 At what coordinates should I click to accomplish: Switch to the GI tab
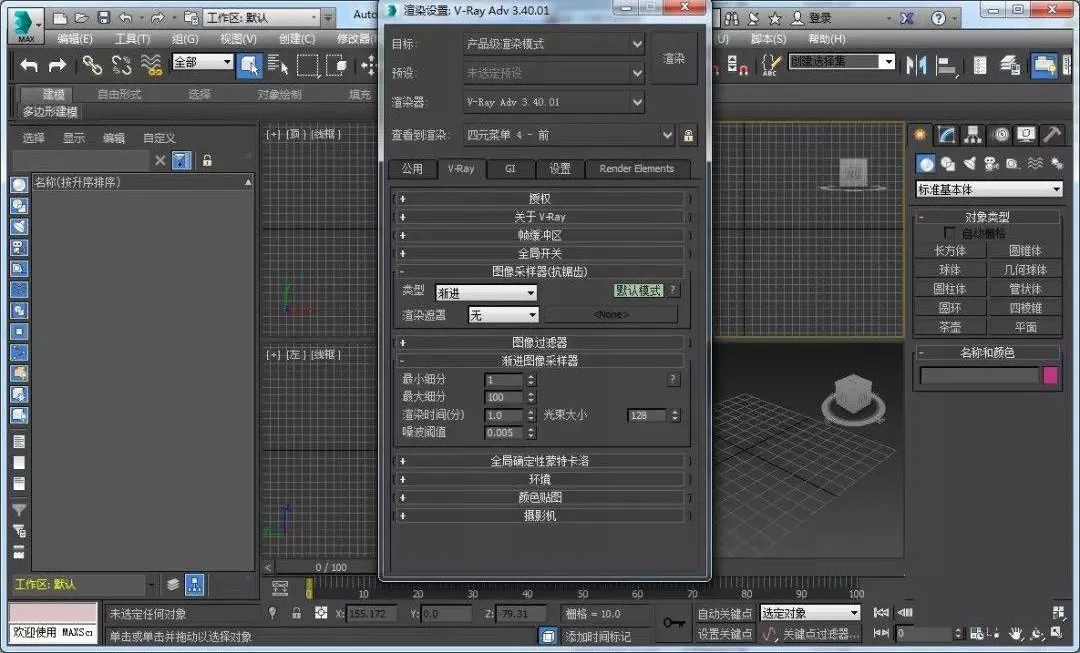[x=510, y=169]
